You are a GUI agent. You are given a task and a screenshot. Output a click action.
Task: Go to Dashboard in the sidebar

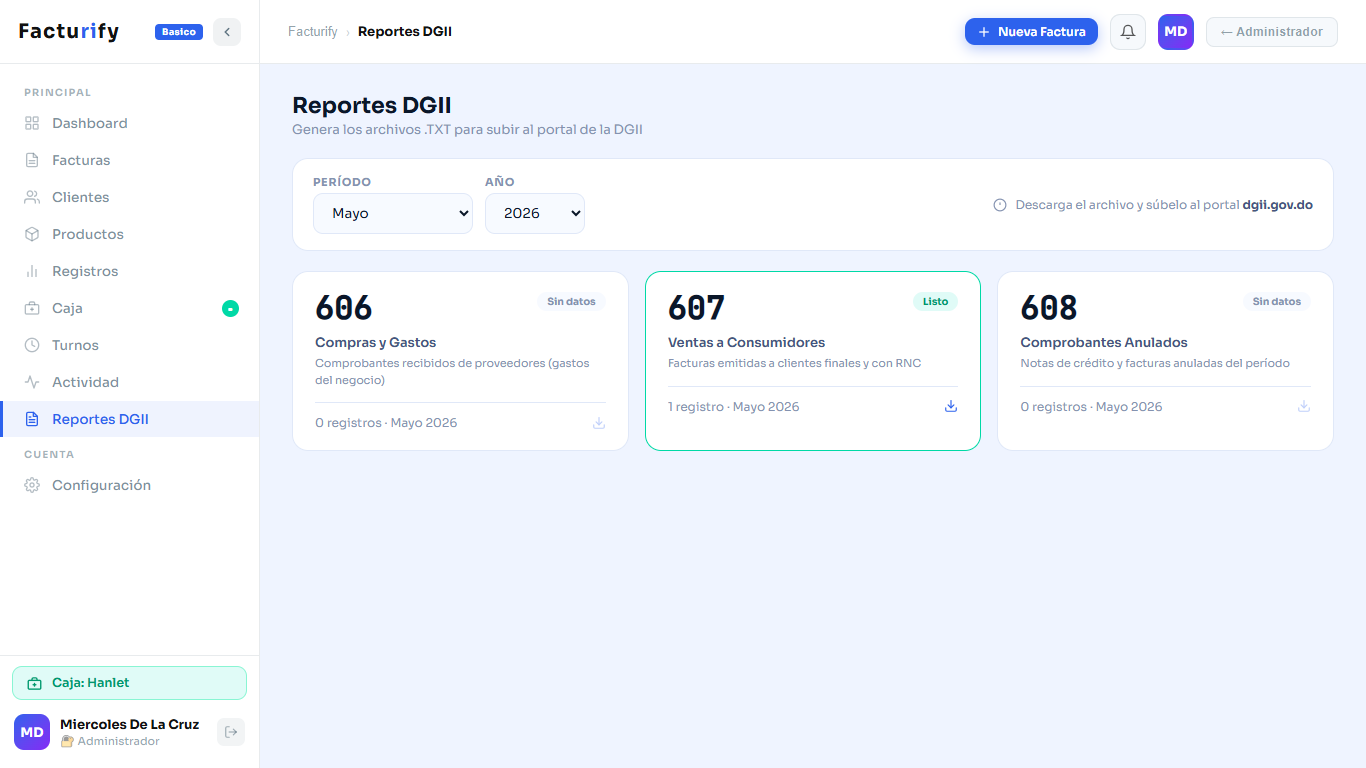point(130,123)
